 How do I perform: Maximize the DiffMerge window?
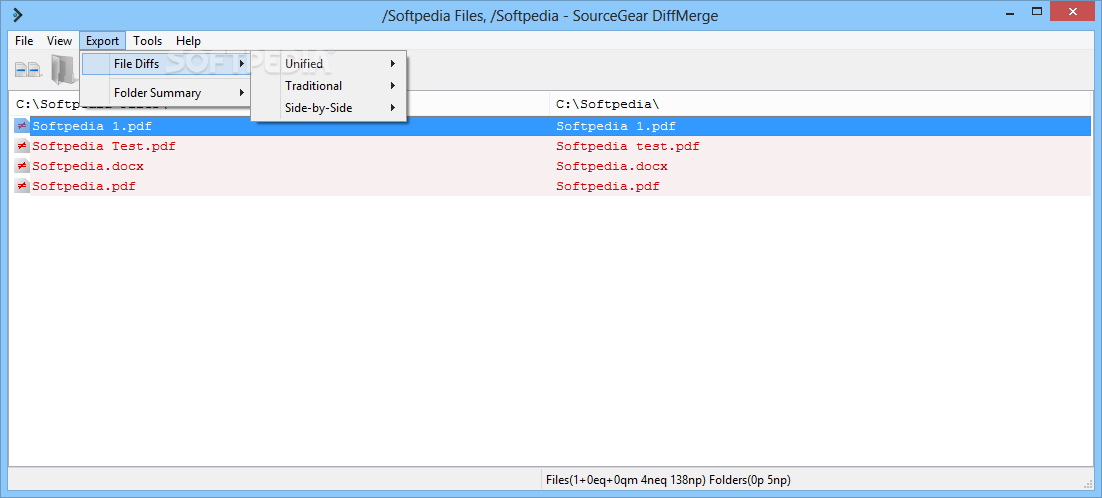coord(1037,11)
